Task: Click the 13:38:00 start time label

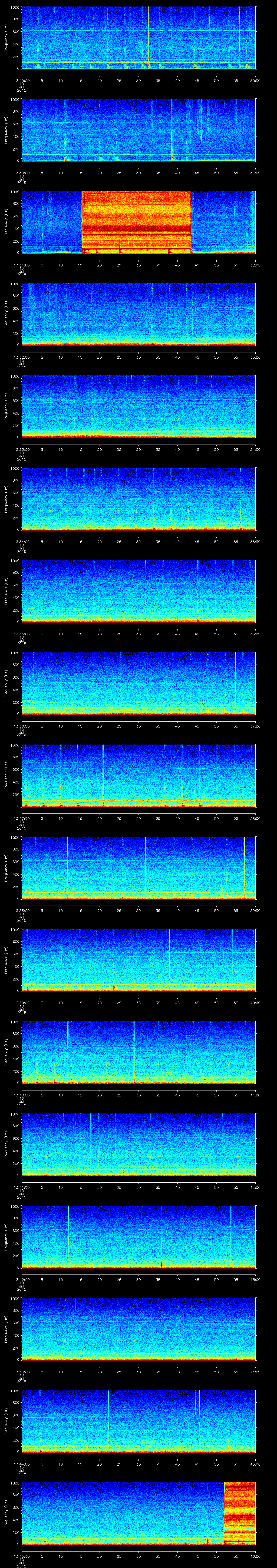Action: pos(21,910)
